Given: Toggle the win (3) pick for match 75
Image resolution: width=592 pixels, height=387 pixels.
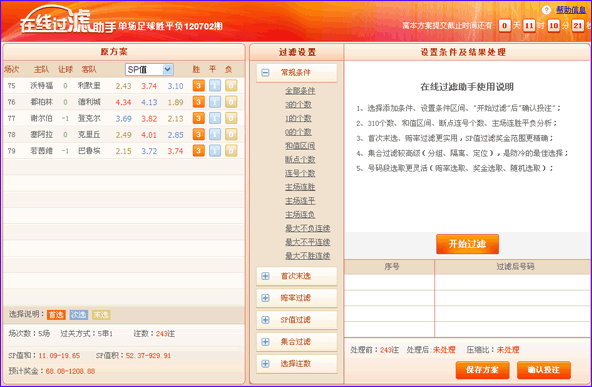Looking at the screenshot, I should coord(199,86).
